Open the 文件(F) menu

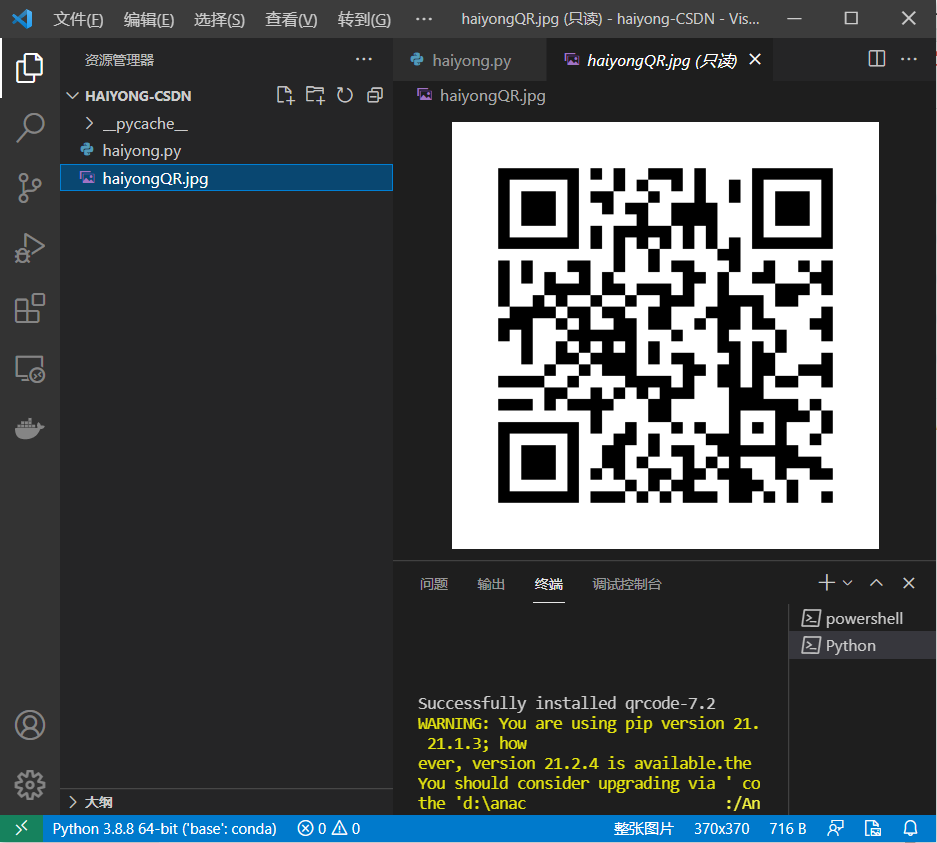(x=78, y=19)
